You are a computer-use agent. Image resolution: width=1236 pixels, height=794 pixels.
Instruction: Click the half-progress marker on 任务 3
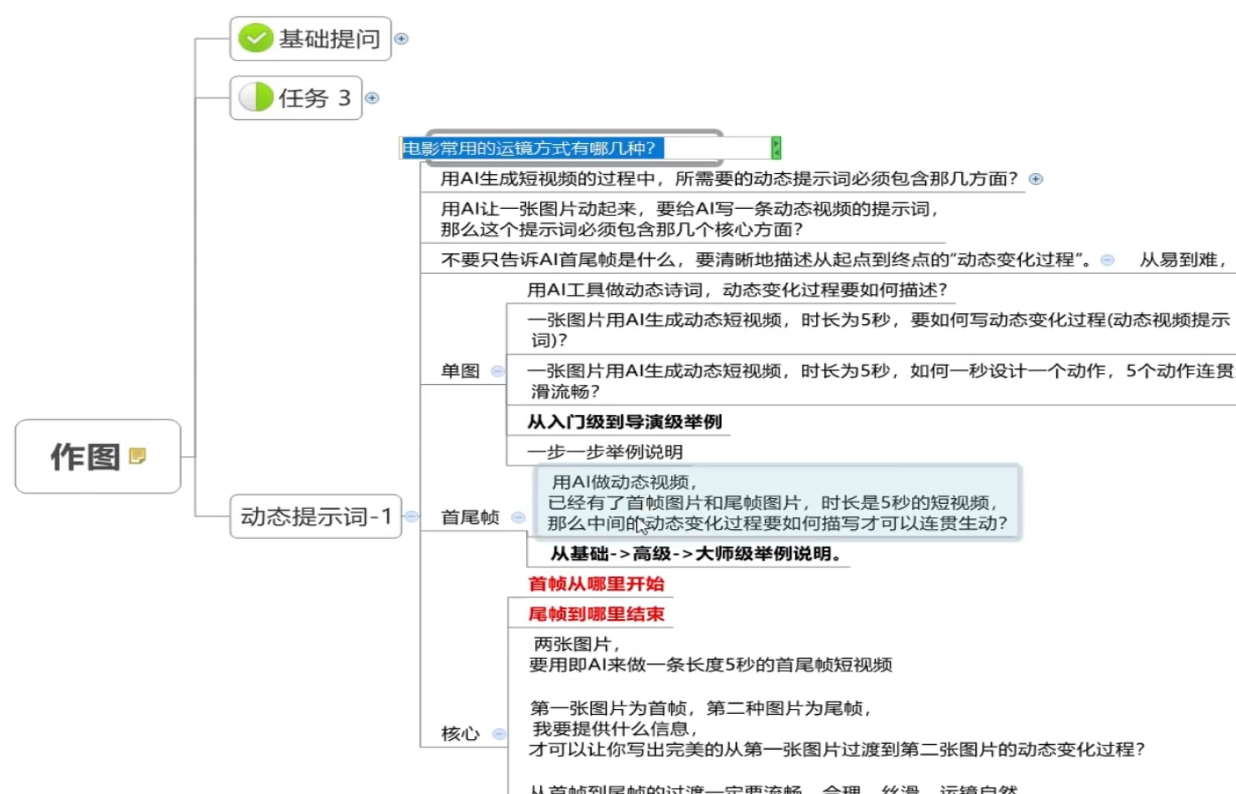(x=256, y=98)
